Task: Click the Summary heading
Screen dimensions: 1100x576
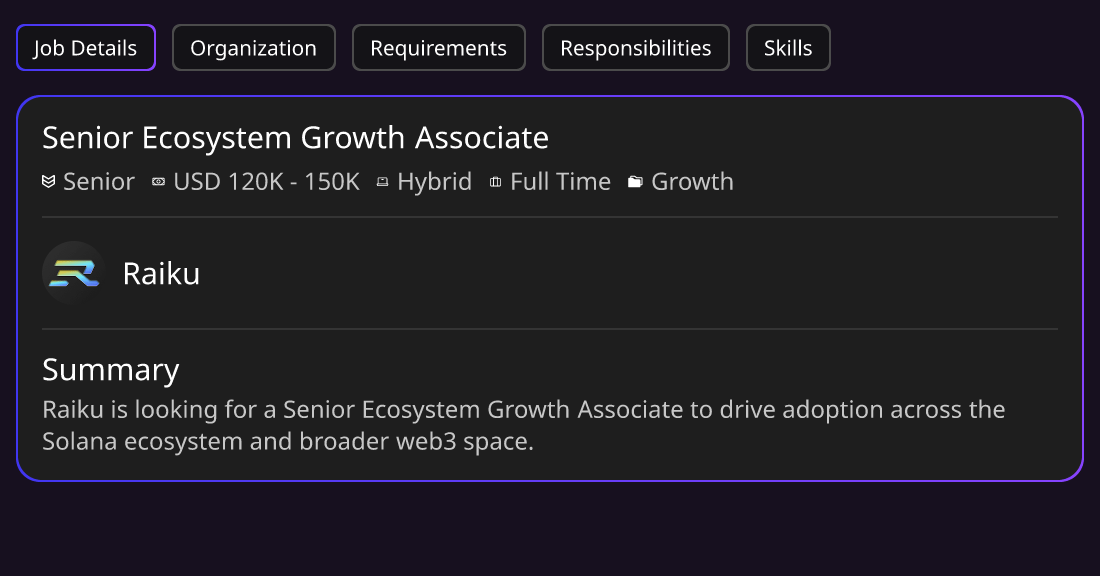Action: pyautogui.click(x=111, y=370)
